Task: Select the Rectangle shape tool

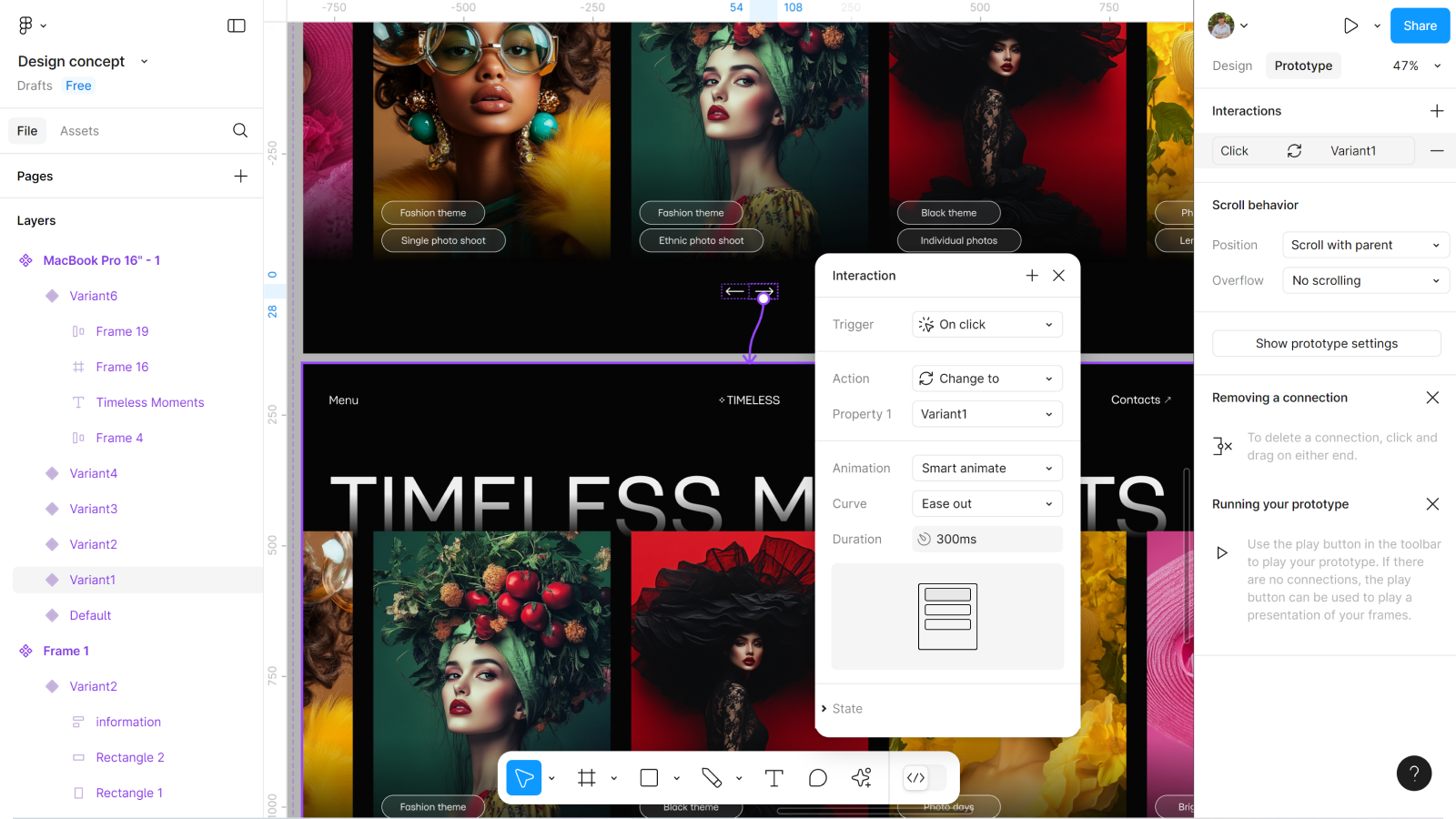Action: 649,778
